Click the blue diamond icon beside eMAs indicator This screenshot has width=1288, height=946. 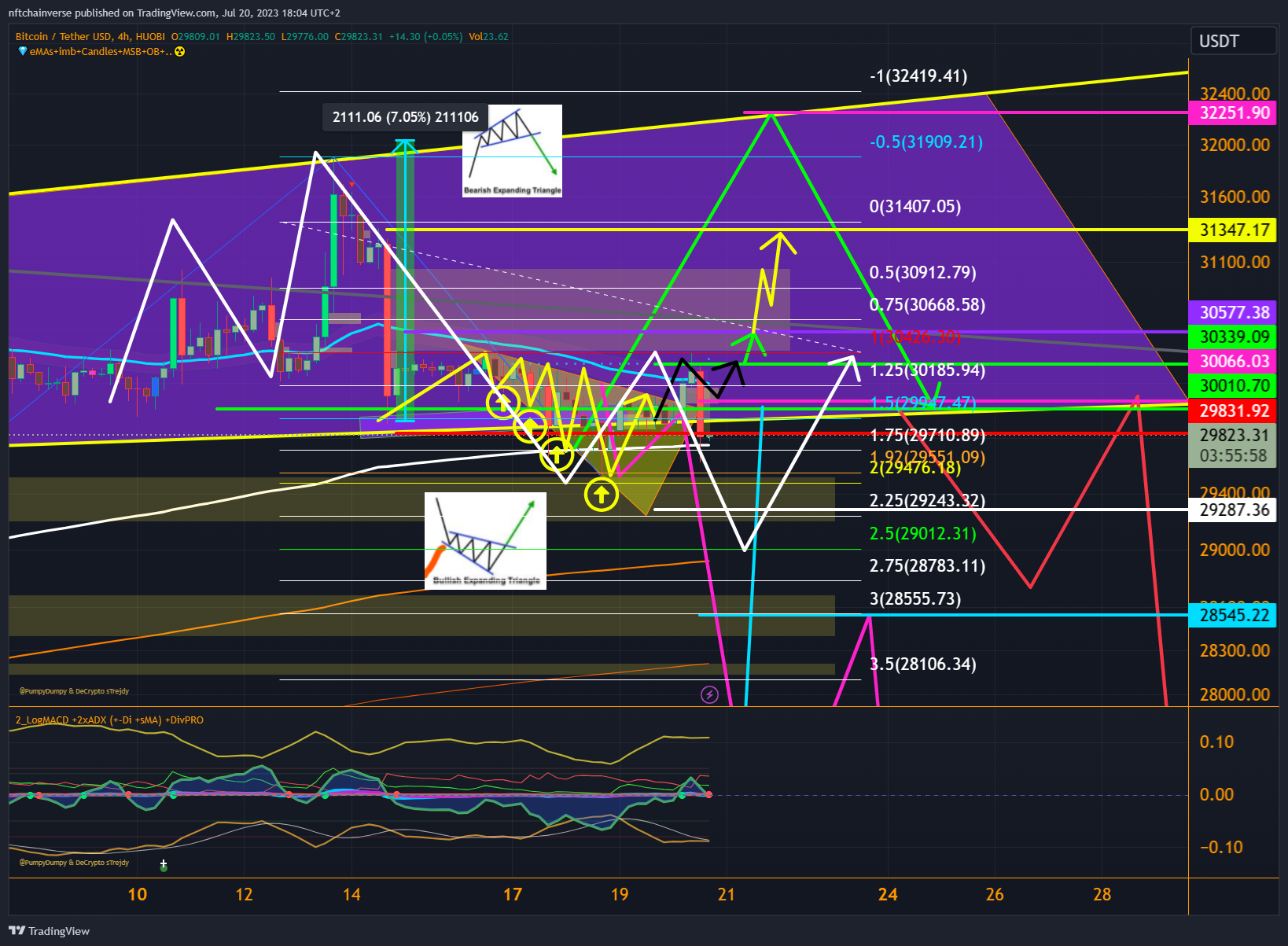tap(23, 52)
